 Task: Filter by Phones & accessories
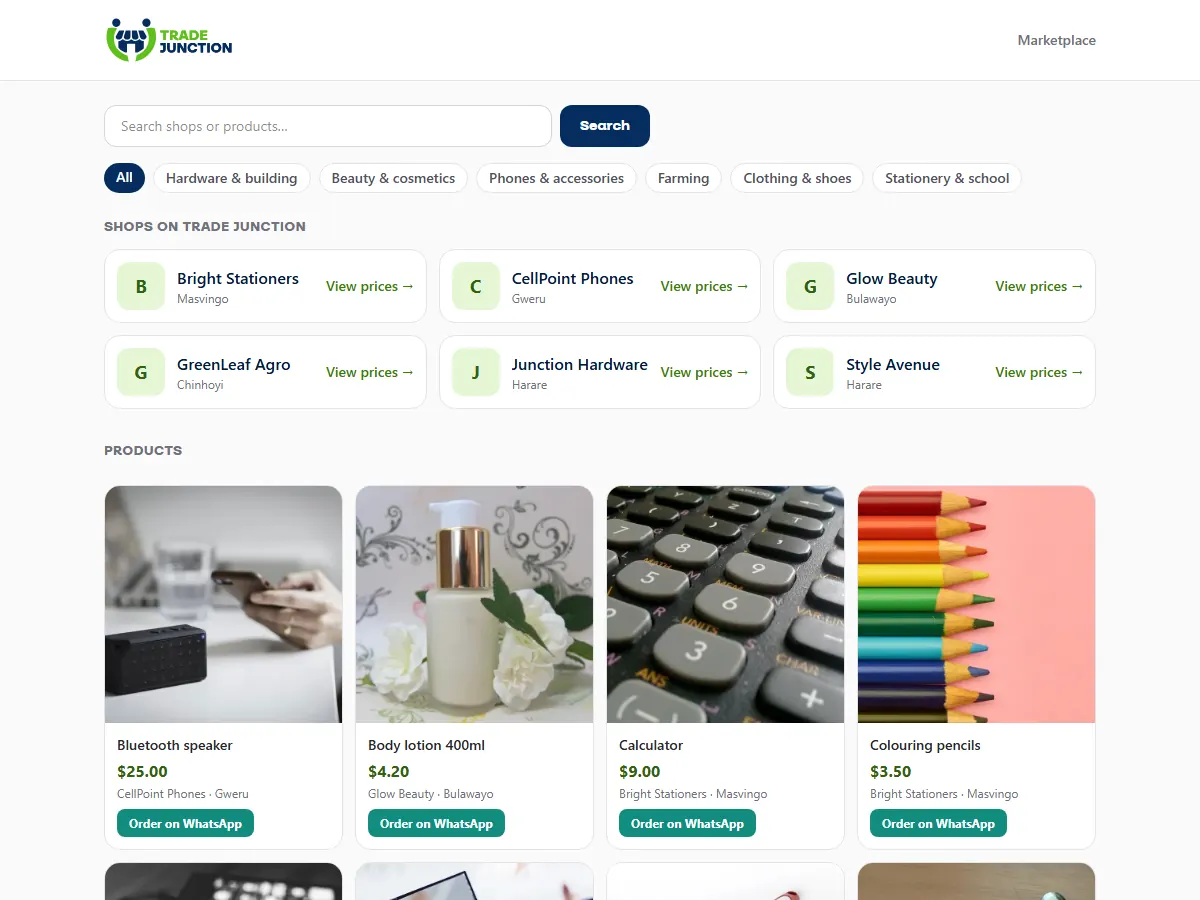(x=556, y=178)
